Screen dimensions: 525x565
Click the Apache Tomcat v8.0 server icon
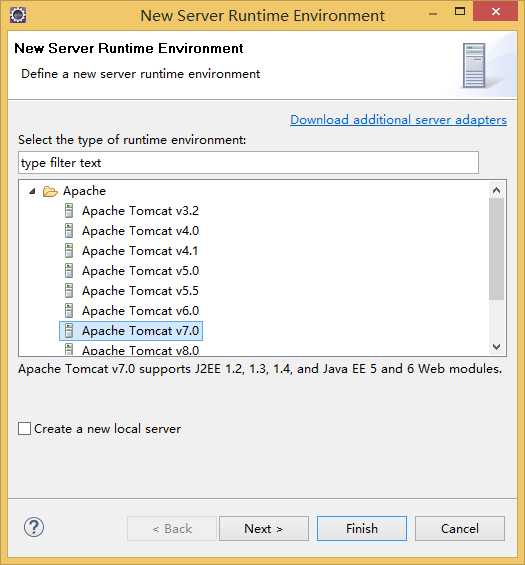(69, 349)
